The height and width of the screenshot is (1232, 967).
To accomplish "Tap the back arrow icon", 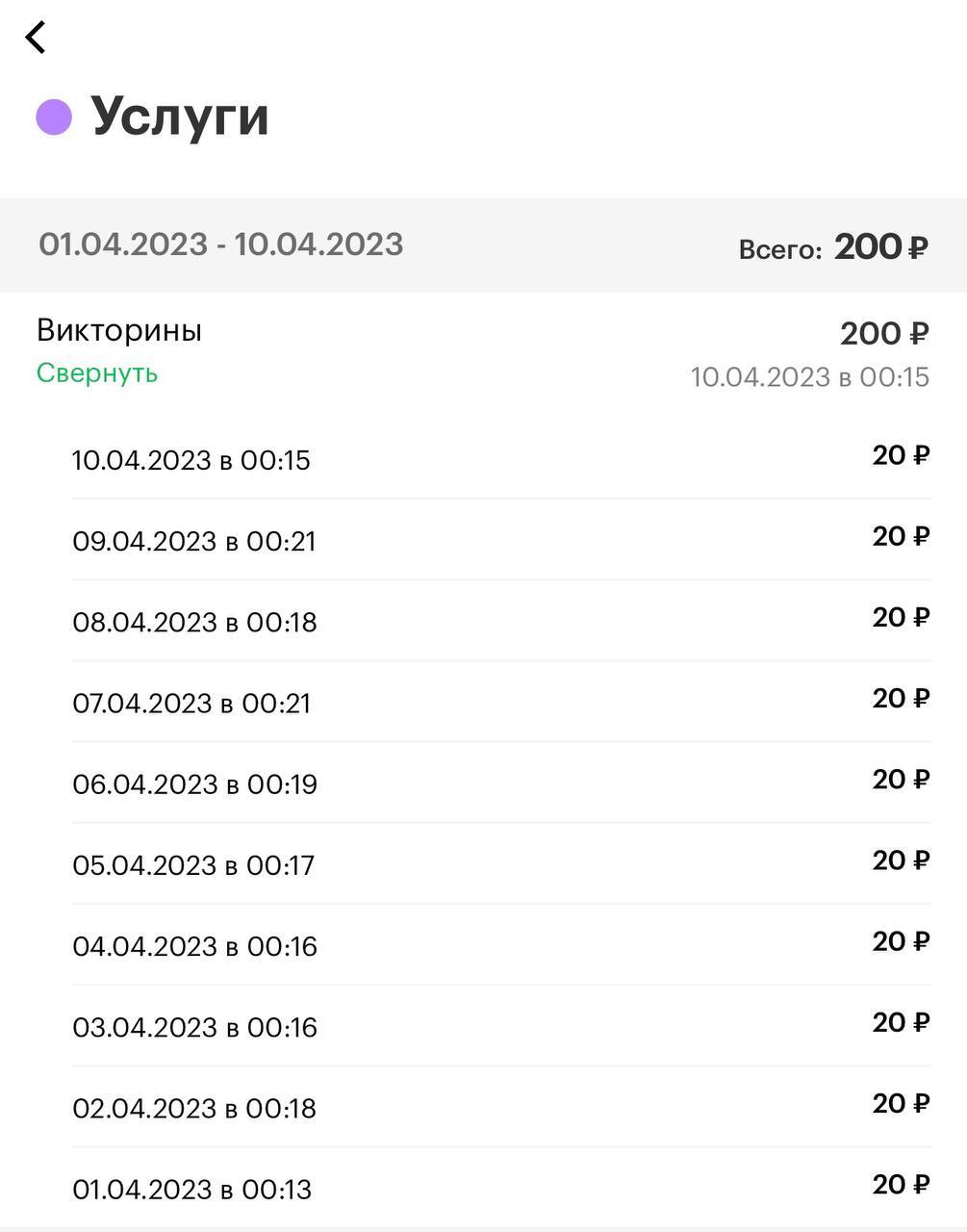I will click(36, 38).
